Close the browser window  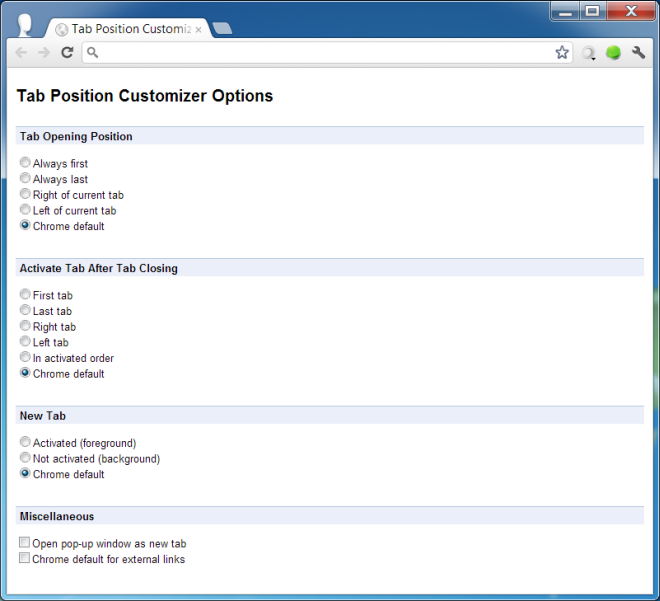tap(631, 11)
